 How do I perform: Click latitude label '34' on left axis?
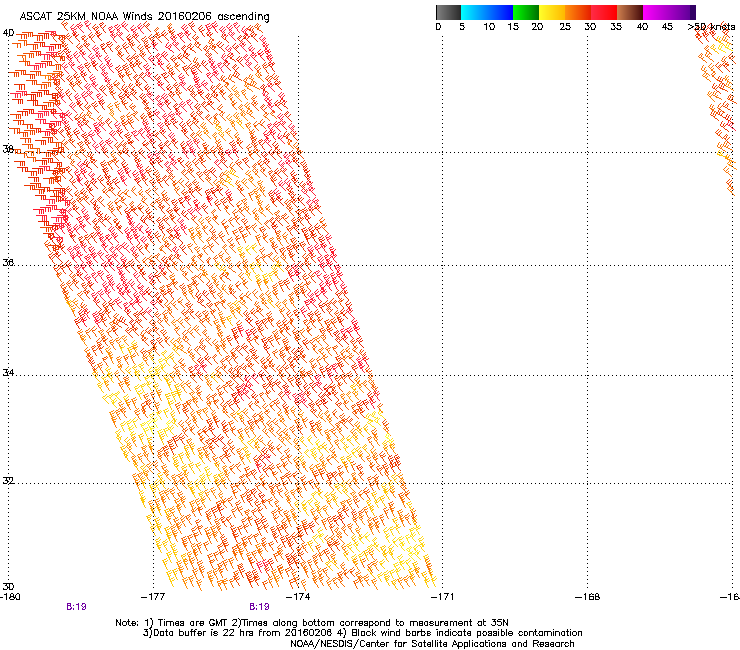8,373
